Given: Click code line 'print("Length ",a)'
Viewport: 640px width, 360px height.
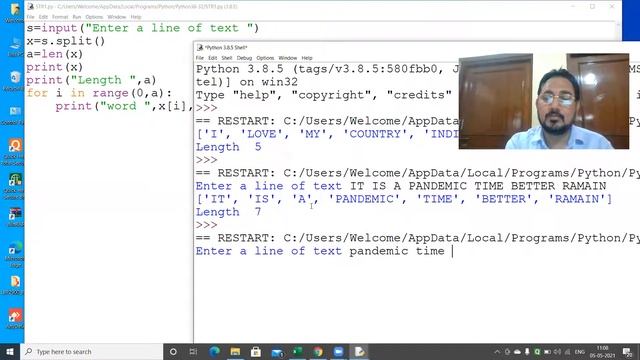Looking at the screenshot, I should pyautogui.click(x=91, y=80).
